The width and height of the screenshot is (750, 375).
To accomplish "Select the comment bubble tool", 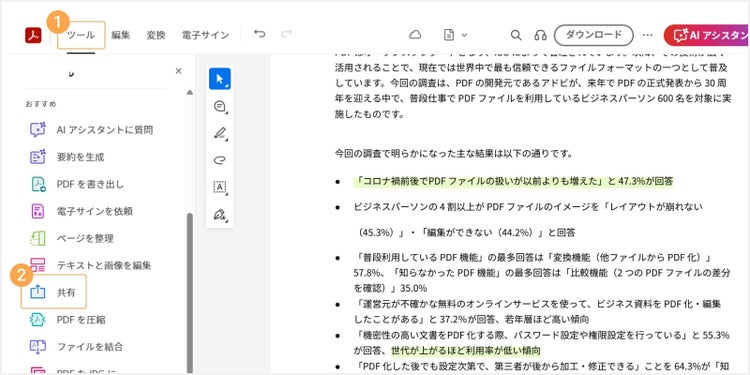I will tap(220, 106).
